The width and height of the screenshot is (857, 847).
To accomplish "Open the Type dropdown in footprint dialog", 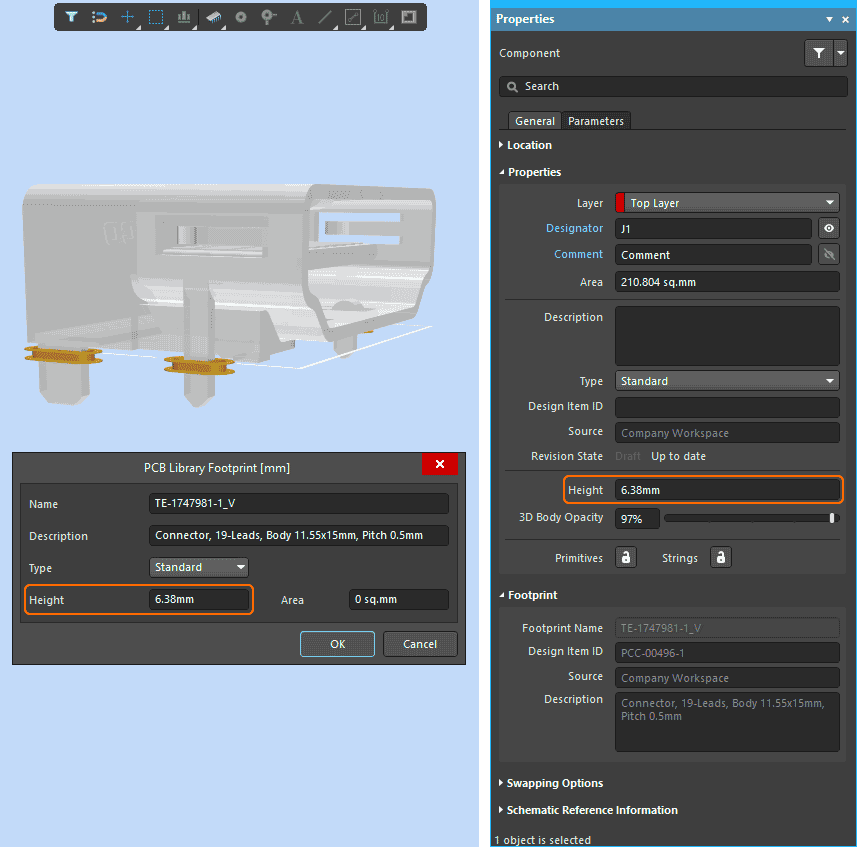I will (x=198, y=567).
